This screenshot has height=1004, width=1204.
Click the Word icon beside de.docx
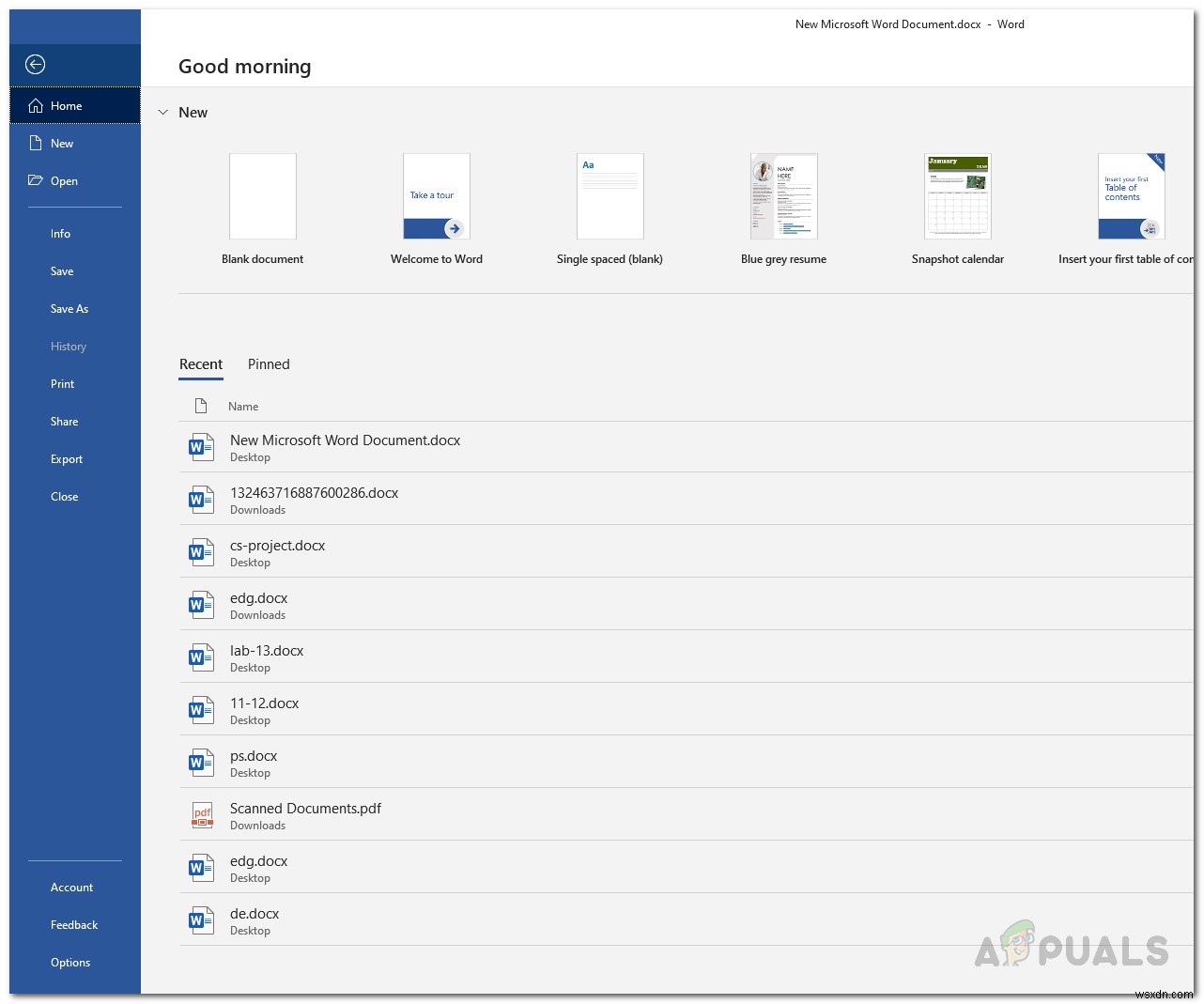pos(201,920)
